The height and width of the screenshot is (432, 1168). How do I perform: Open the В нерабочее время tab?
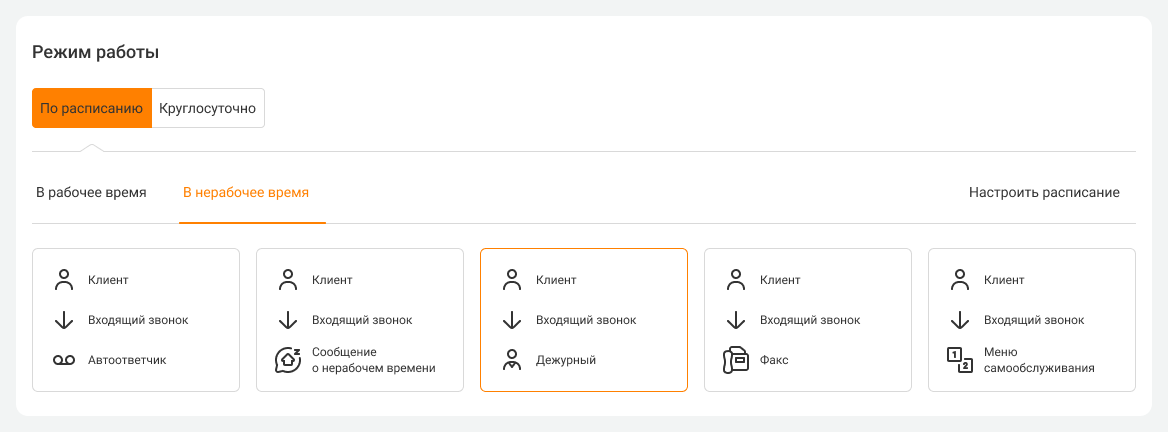pos(246,192)
